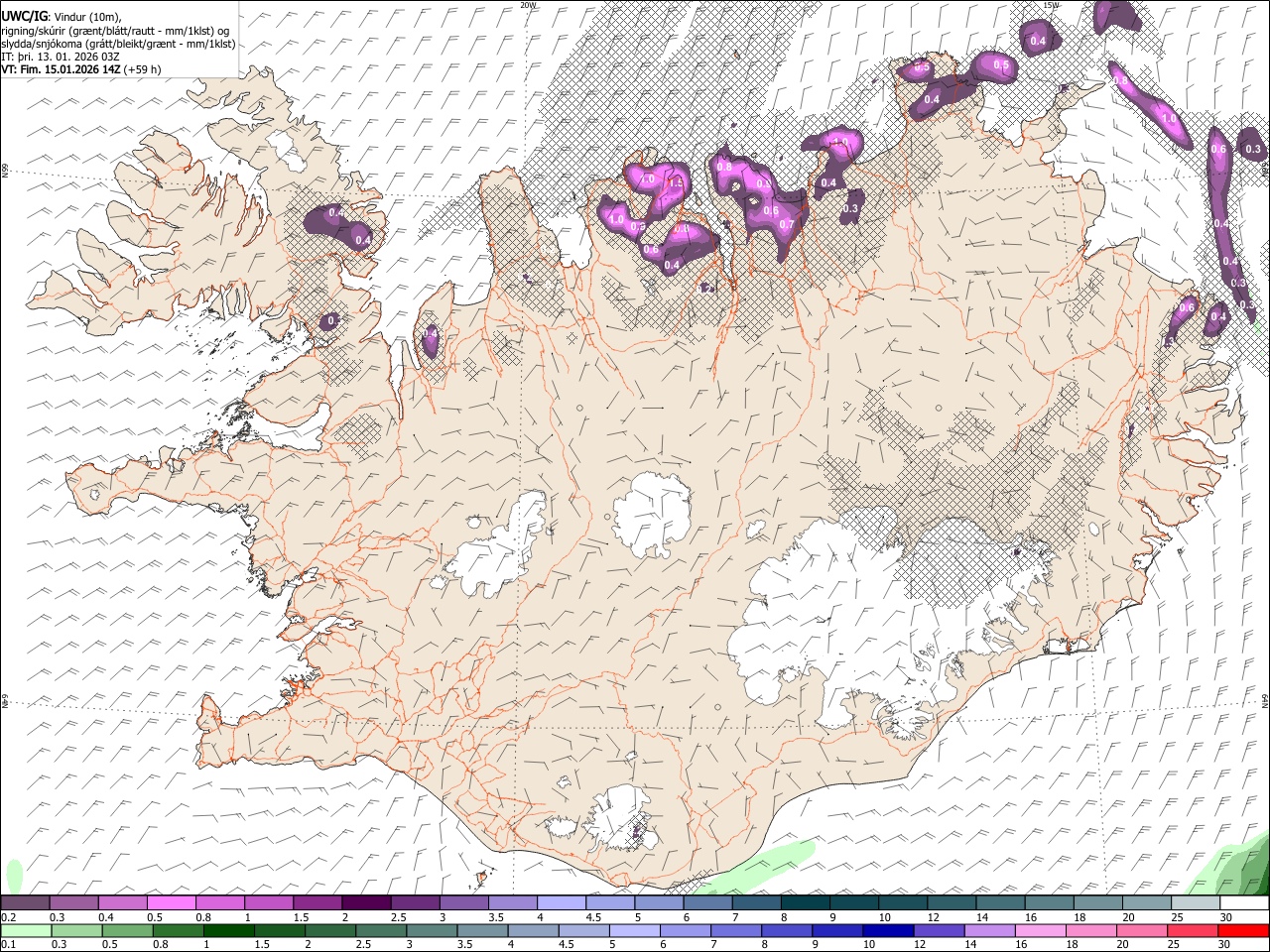The width and height of the screenshot is (1270, 952).
Task: Click the lower-row green swatch starting at 0.5
Action: click(x=128, y=930)
